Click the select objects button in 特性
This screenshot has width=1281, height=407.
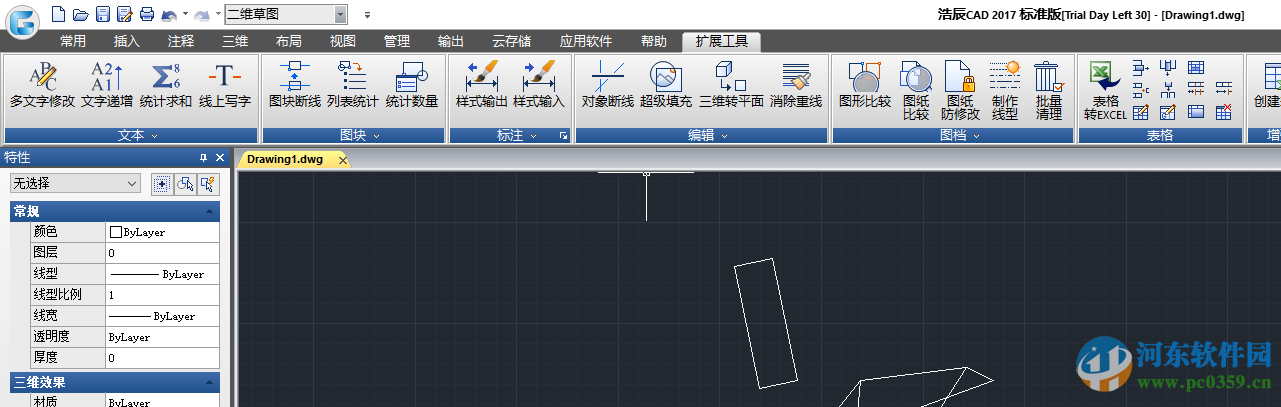point(185,183)
